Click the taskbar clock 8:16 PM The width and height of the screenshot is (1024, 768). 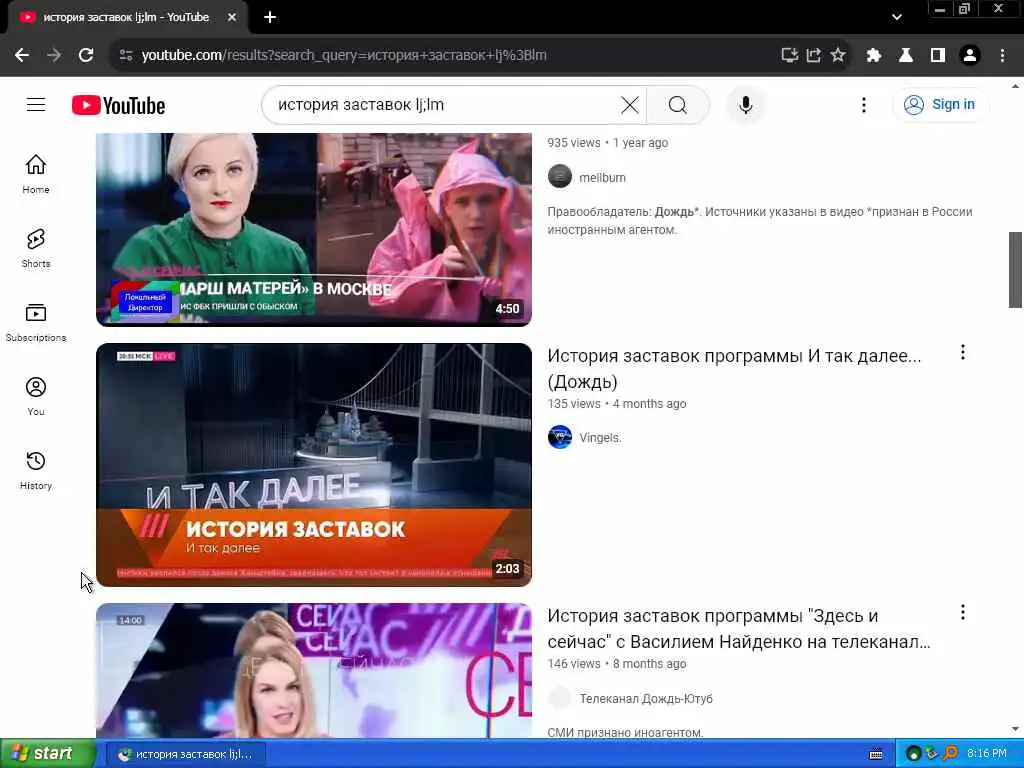pos(986,753)
